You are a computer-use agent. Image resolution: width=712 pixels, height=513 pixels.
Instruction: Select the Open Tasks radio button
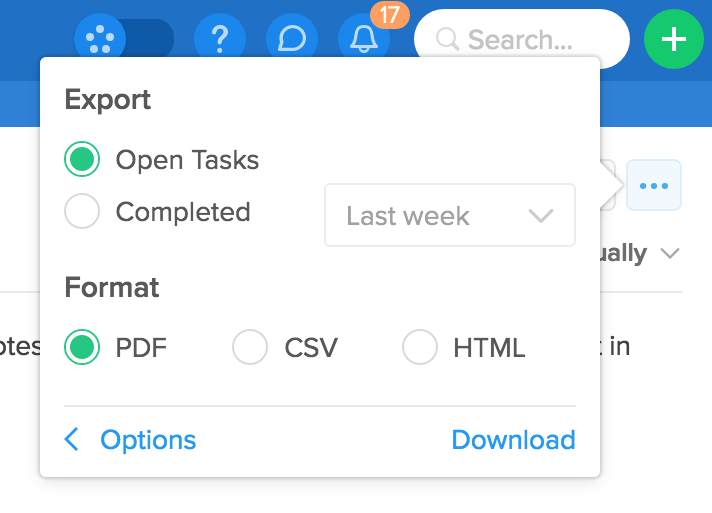(82, 159)
